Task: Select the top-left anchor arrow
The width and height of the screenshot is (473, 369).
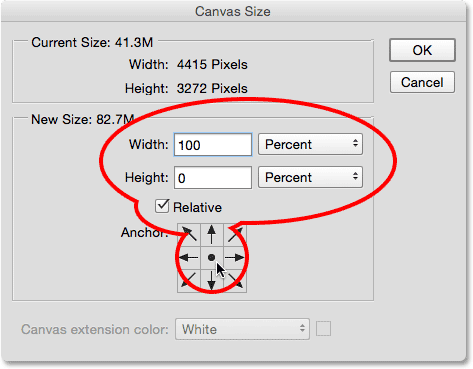Action: coord(189,235)
